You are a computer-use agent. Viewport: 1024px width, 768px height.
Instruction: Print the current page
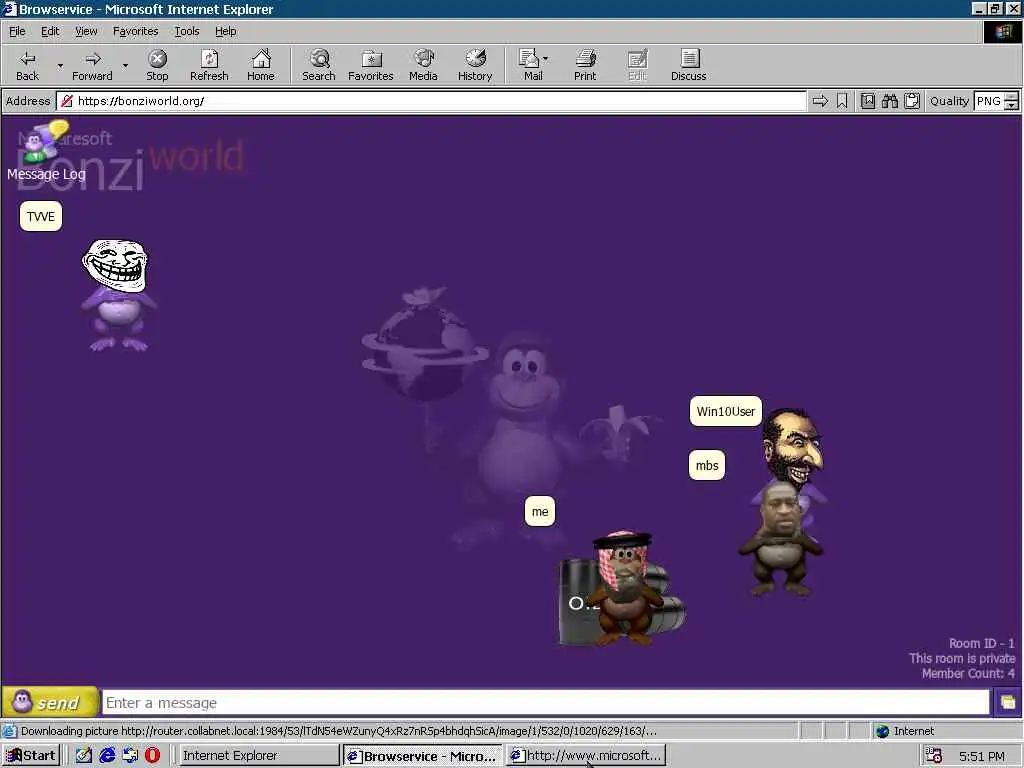[x=585, y=65]
